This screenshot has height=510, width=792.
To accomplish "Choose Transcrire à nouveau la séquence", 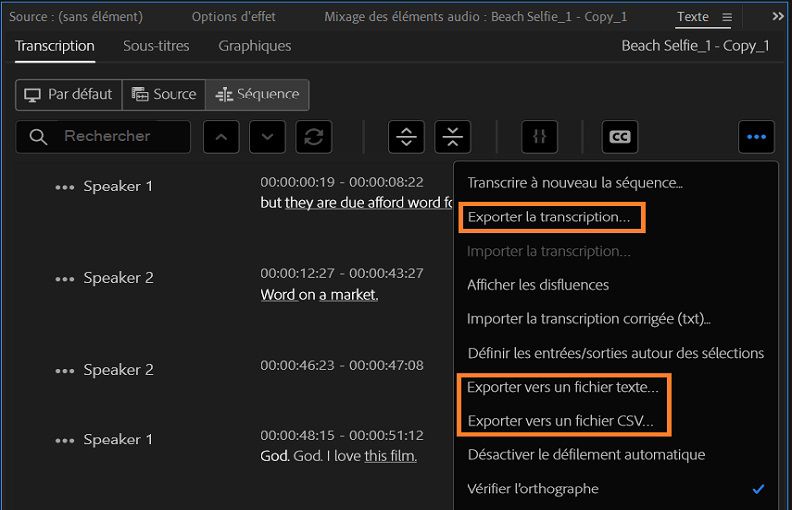I will click(616, 183).
